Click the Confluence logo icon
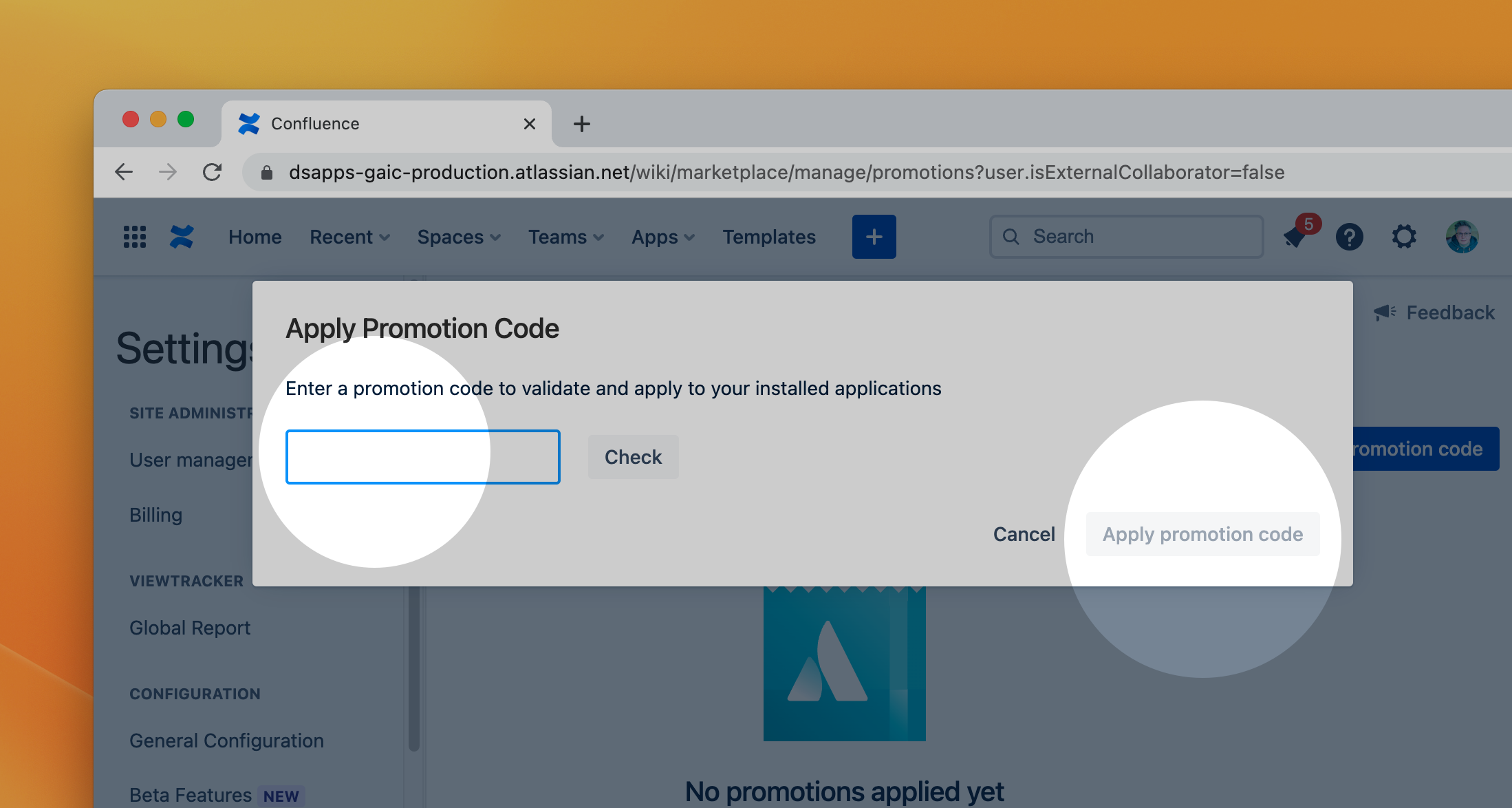 (182, 237)
